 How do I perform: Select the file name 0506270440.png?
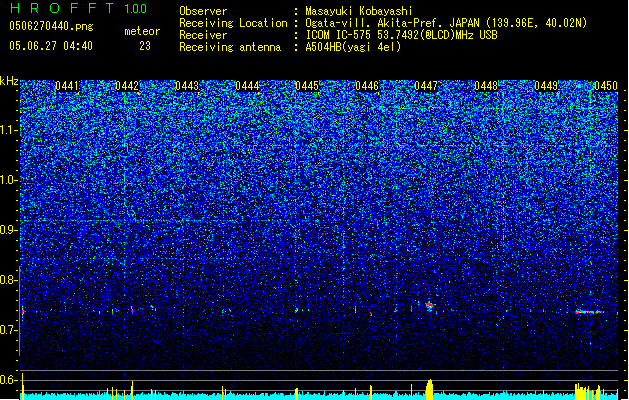pos(51,26)
